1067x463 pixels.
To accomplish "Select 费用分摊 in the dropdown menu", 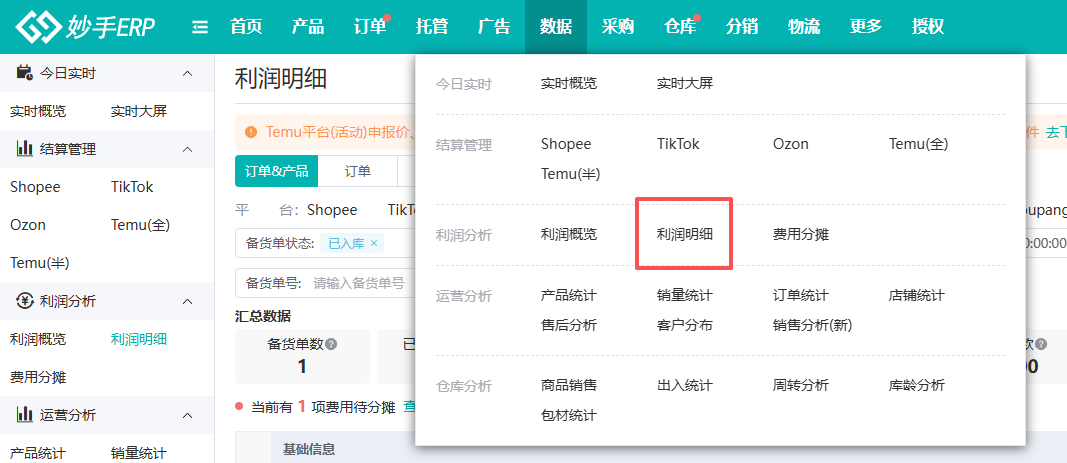I will [800, 234].
